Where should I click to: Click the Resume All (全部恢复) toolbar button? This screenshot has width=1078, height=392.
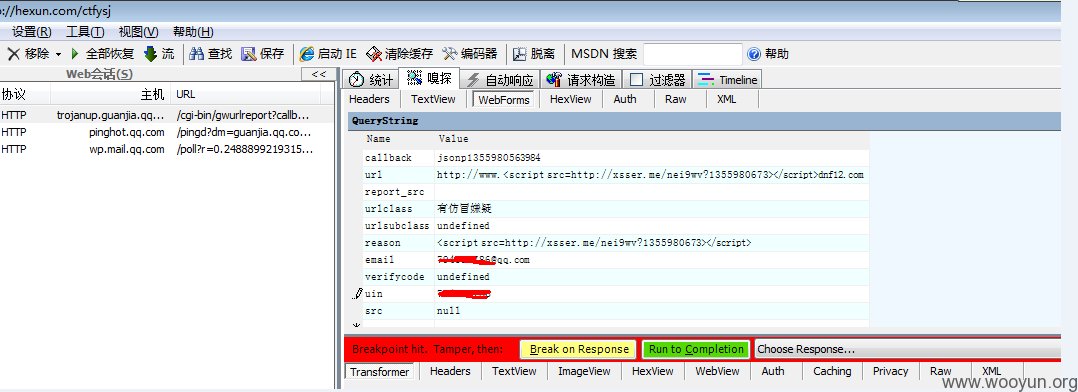click(x=102, y=54)
